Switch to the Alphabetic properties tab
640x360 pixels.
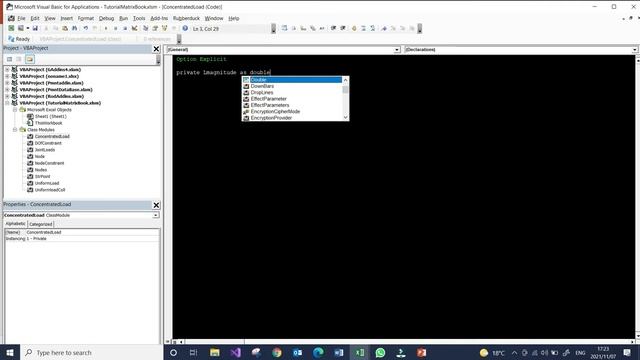click(16, 224)
